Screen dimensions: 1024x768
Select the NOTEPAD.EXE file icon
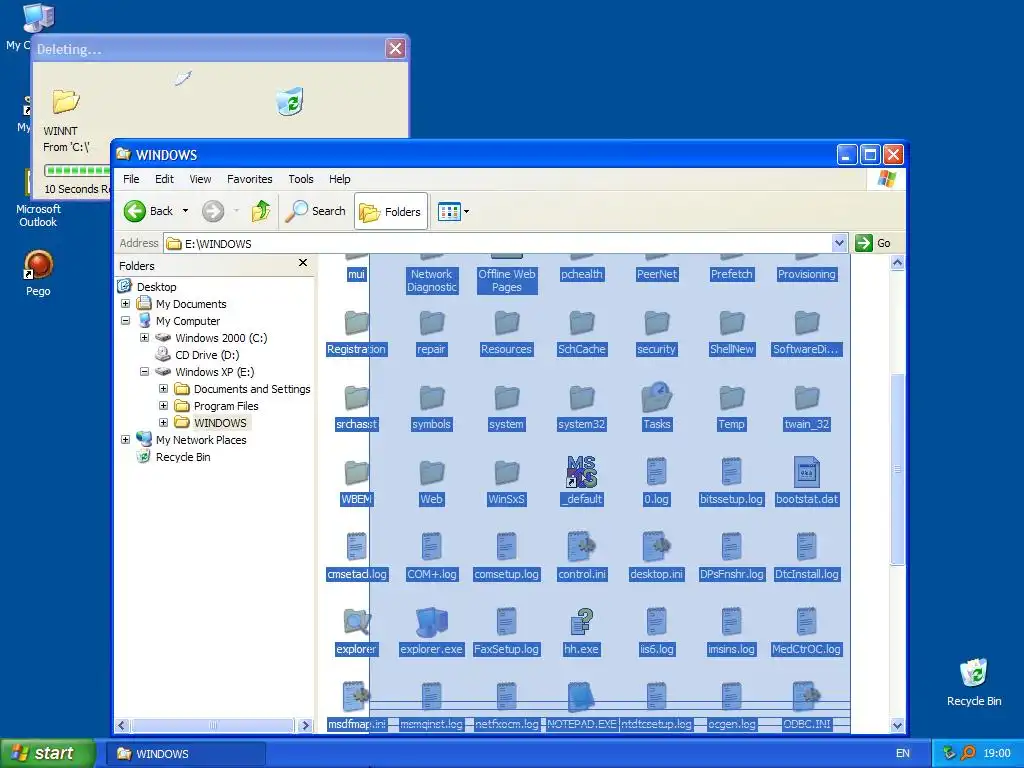pyautogui.click(x=581, y=697)
